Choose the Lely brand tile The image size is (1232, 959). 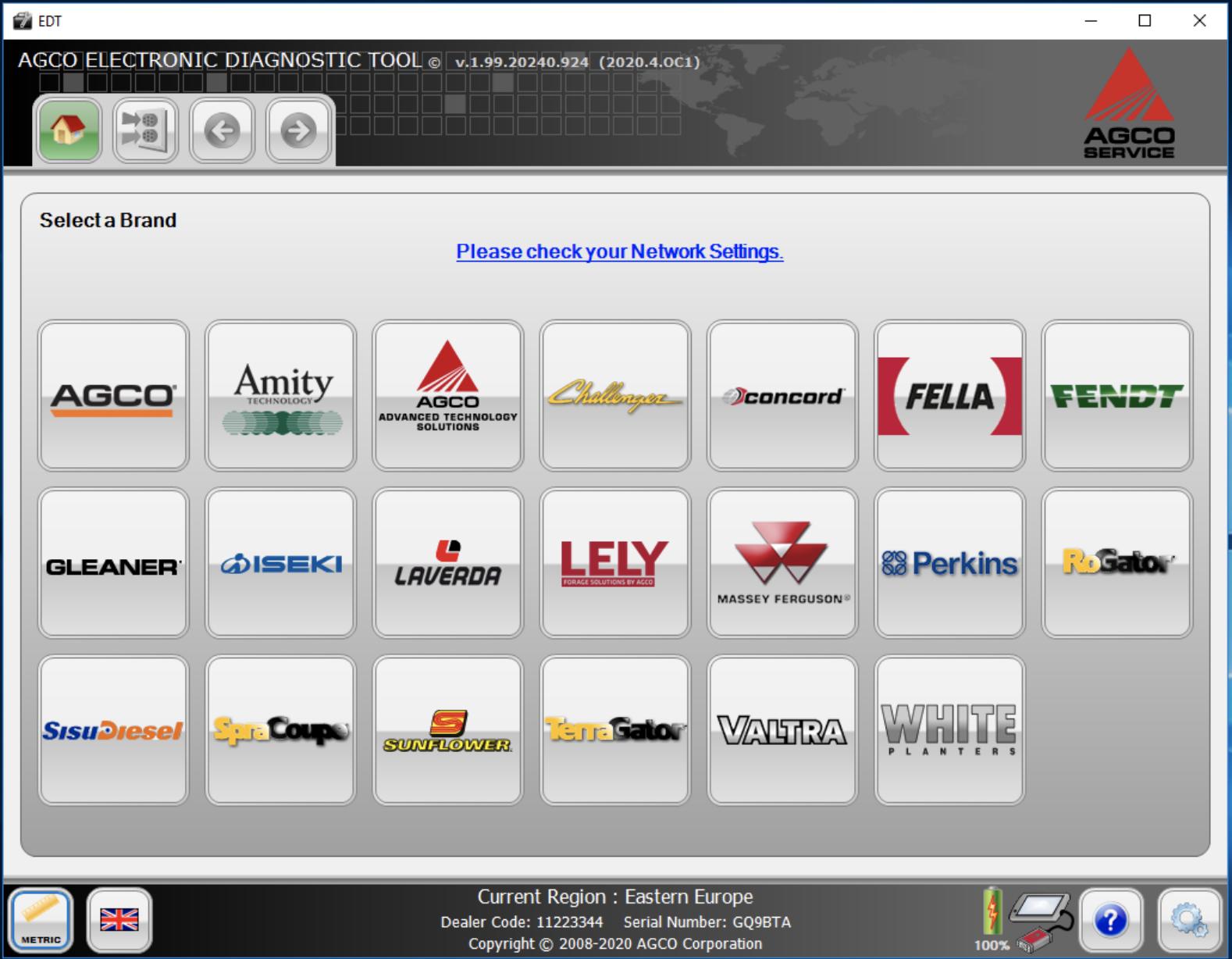pyautogui.click(x=615, y=563)
